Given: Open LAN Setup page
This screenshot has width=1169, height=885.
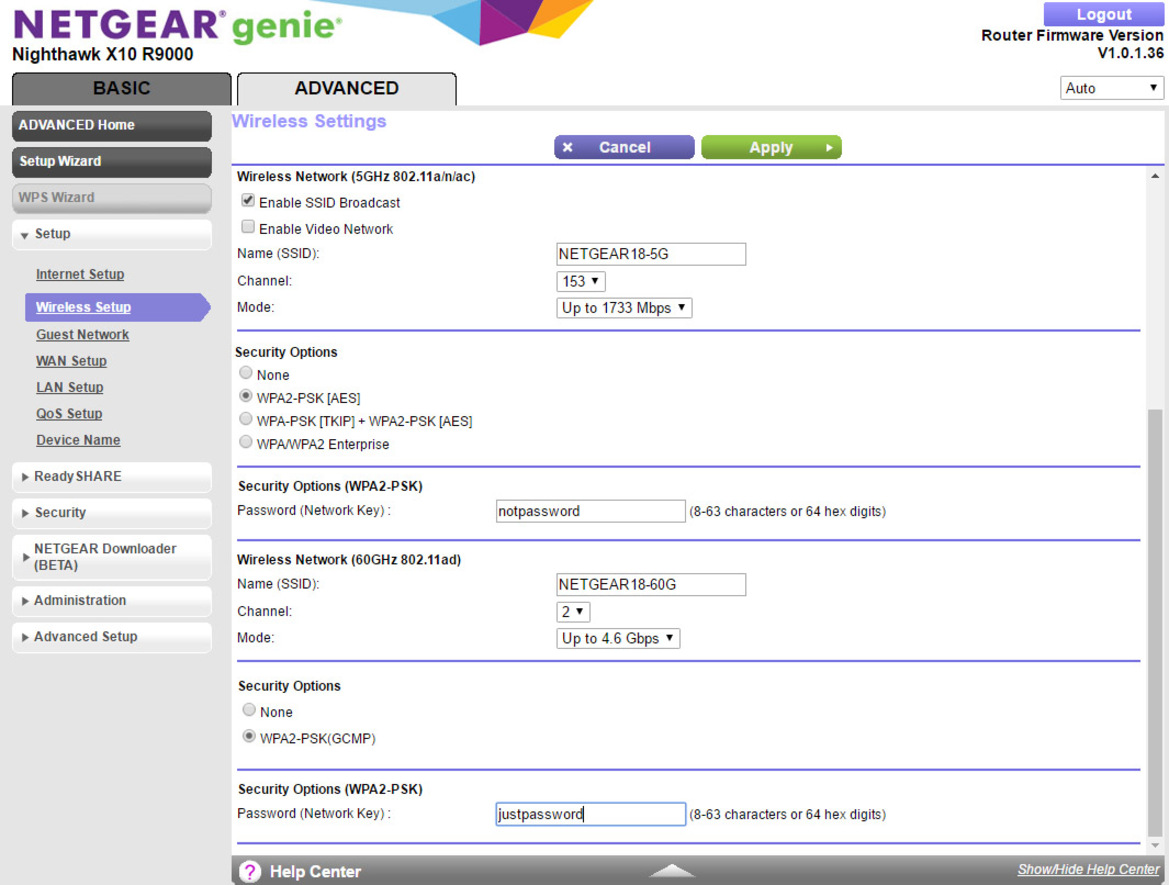Looking at the screenshot, I should (x=70, y=388).
